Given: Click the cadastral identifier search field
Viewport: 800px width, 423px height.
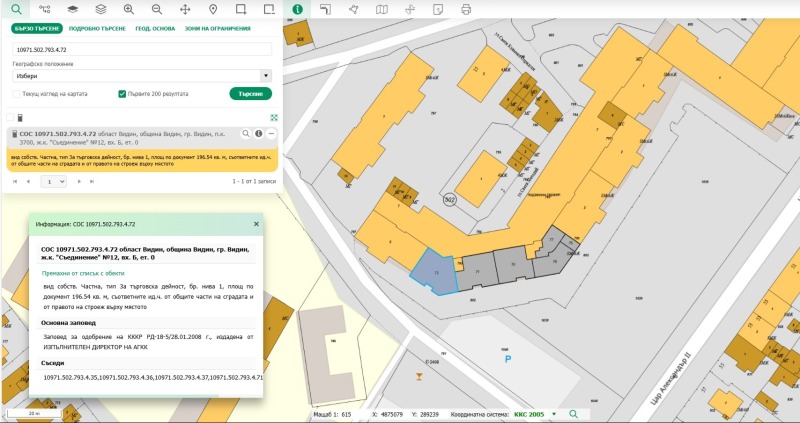Looking at the screenshot, I should coord(142,48).
